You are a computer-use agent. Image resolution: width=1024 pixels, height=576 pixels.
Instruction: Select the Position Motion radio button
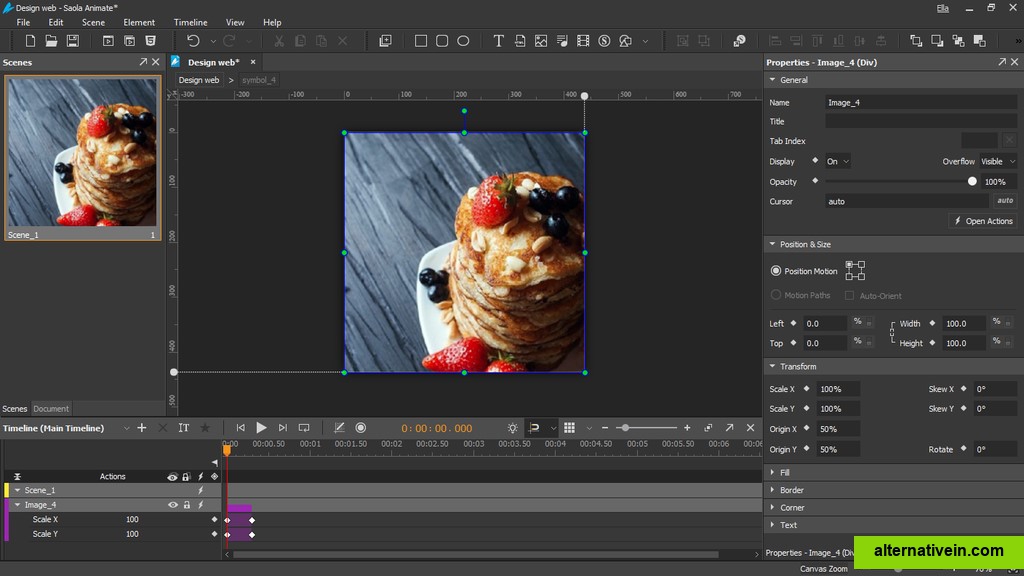click(x=776, y=271)
